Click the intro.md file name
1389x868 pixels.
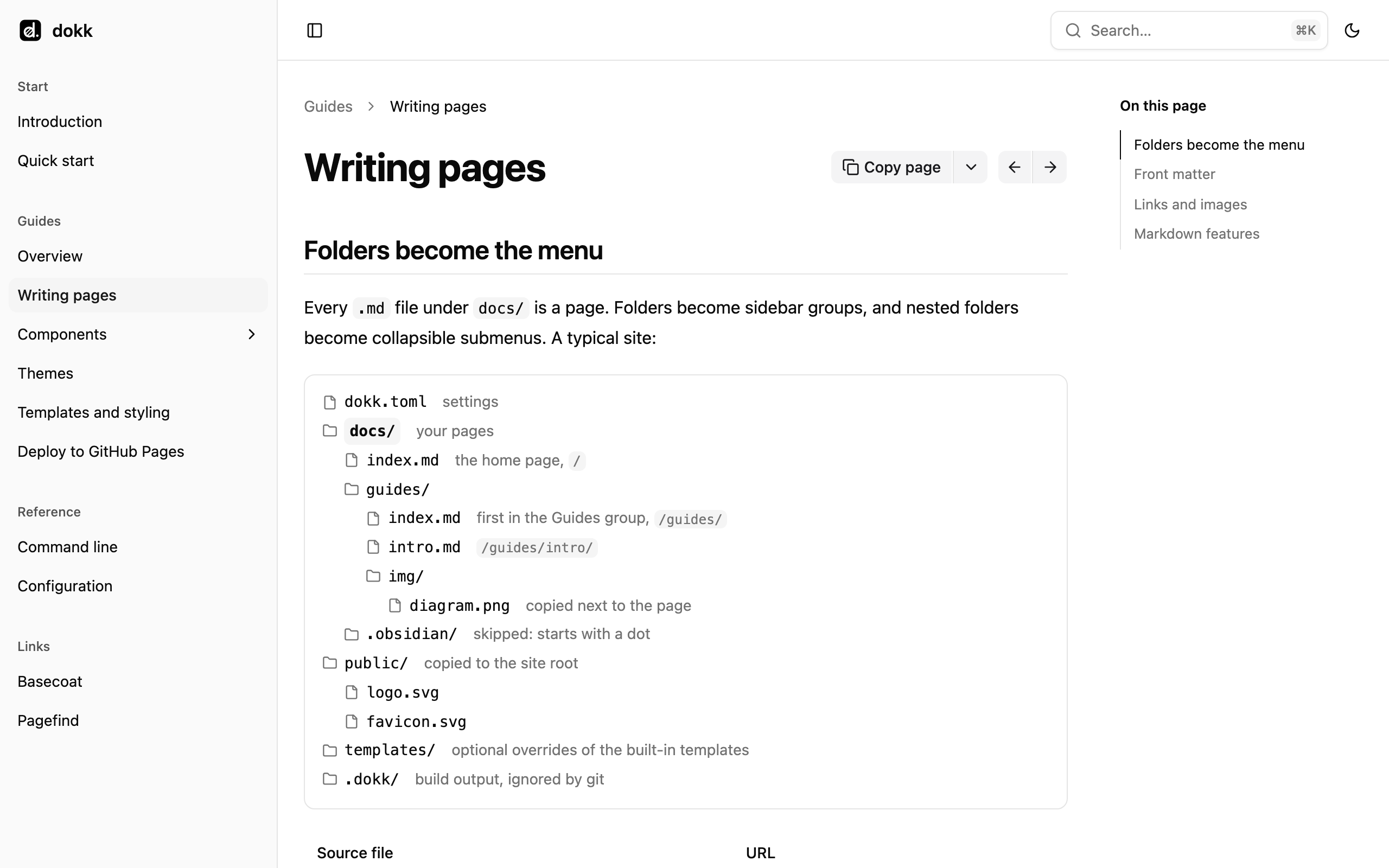tap(424, 547)
